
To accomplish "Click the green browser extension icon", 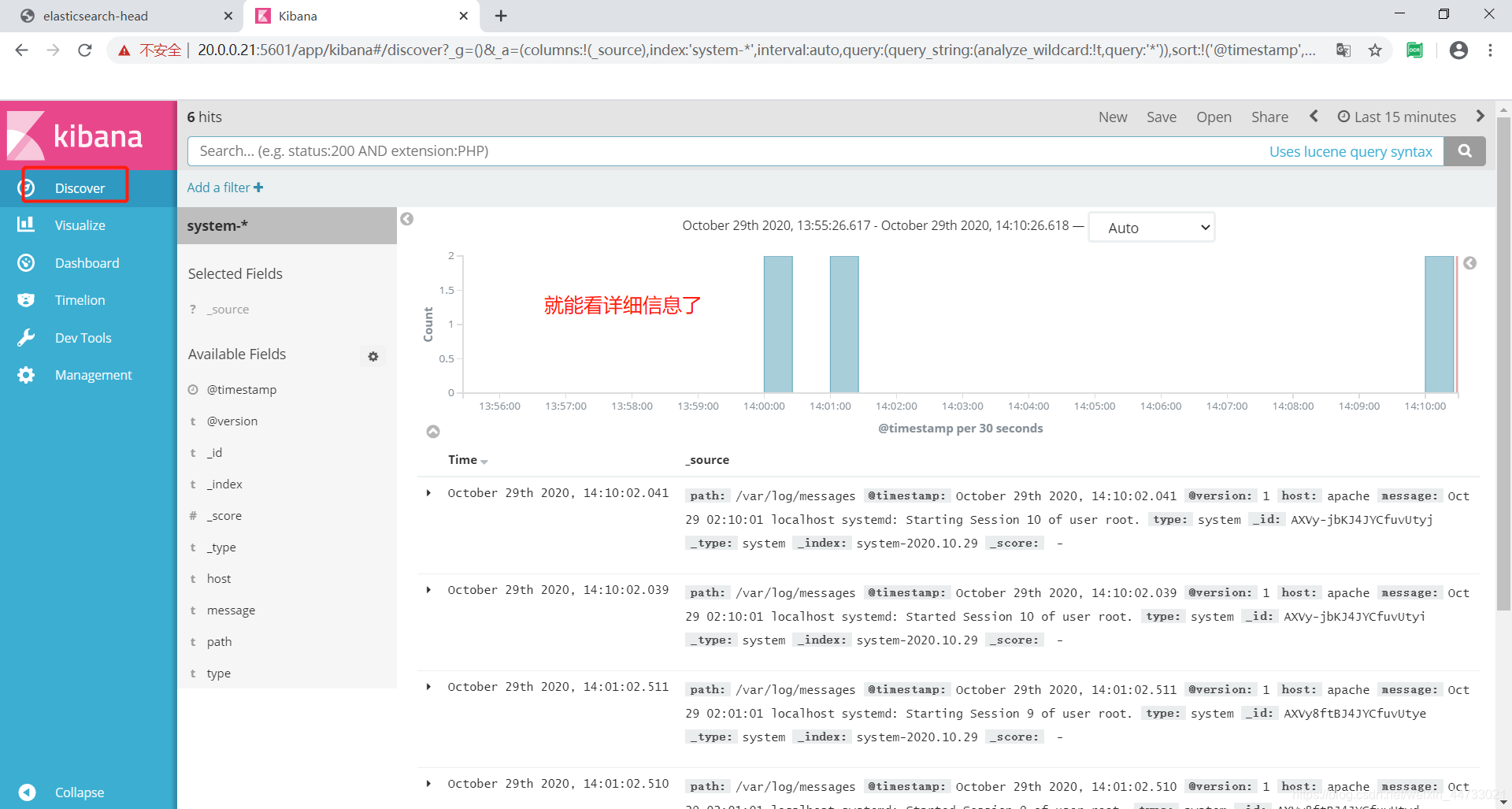I will click(1415, 50).
